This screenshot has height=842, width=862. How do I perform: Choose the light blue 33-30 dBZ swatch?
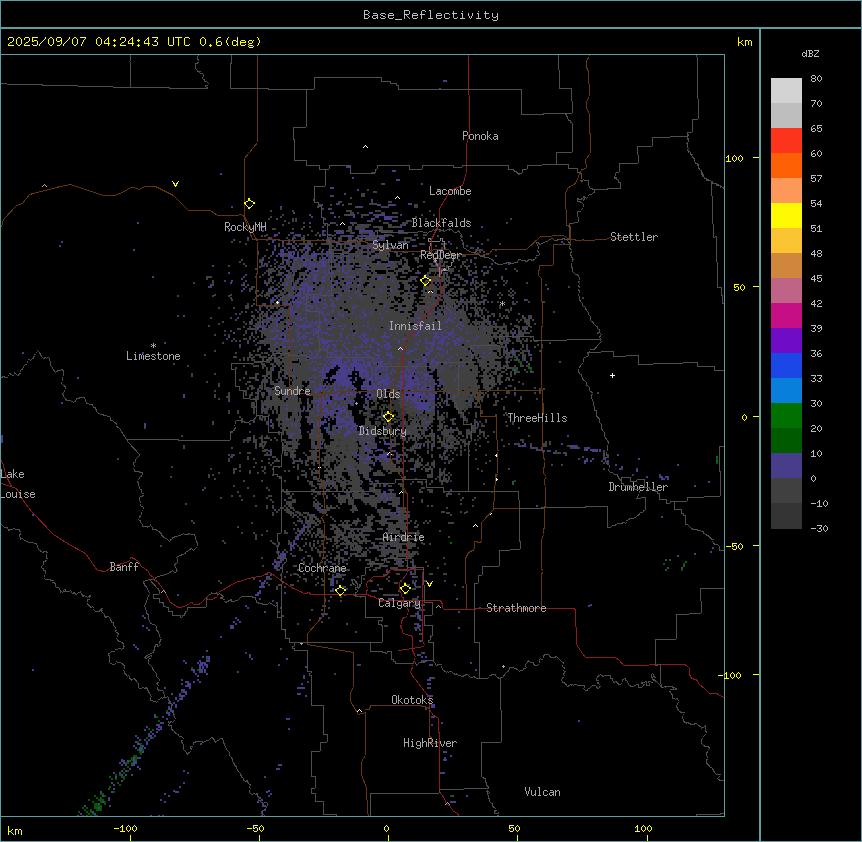pyautogui.click(x=786, y=391)
